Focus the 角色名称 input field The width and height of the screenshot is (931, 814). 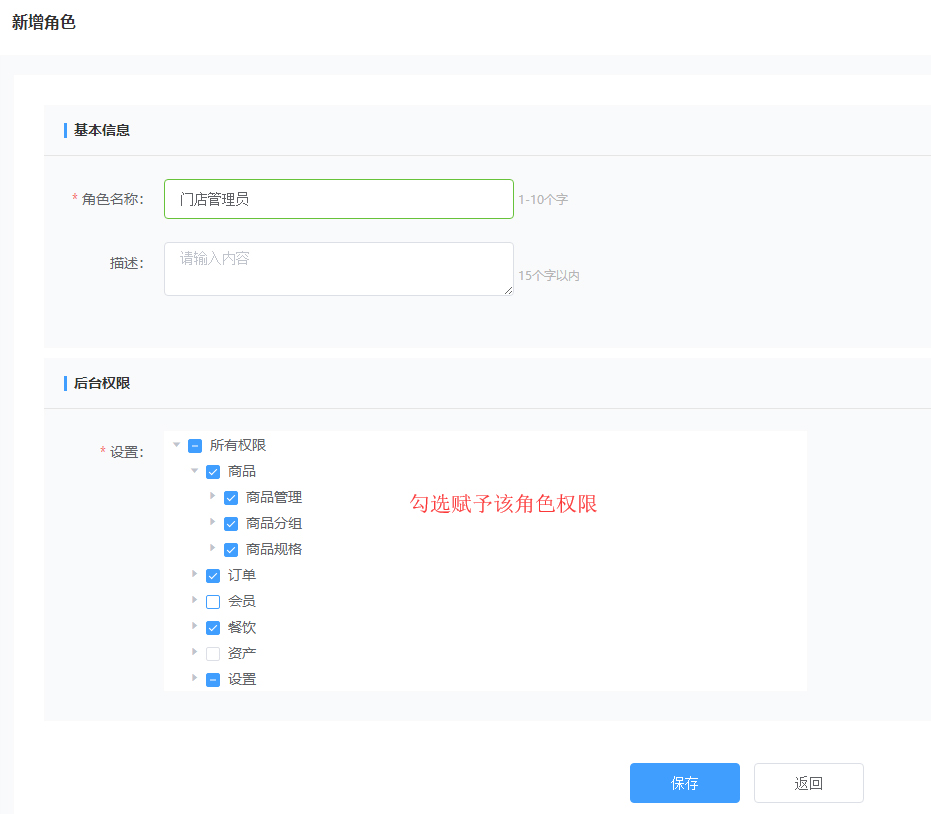[339, 199]
